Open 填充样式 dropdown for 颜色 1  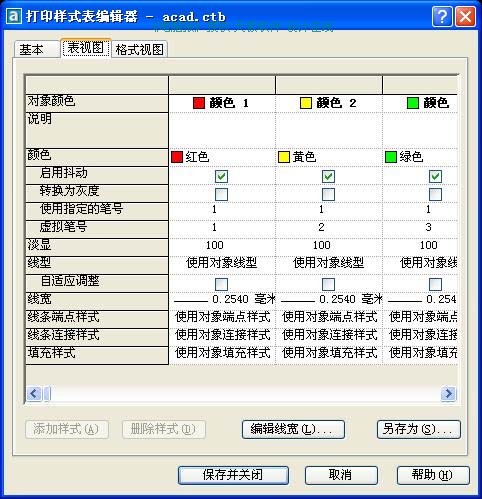[x=222, y=353]
